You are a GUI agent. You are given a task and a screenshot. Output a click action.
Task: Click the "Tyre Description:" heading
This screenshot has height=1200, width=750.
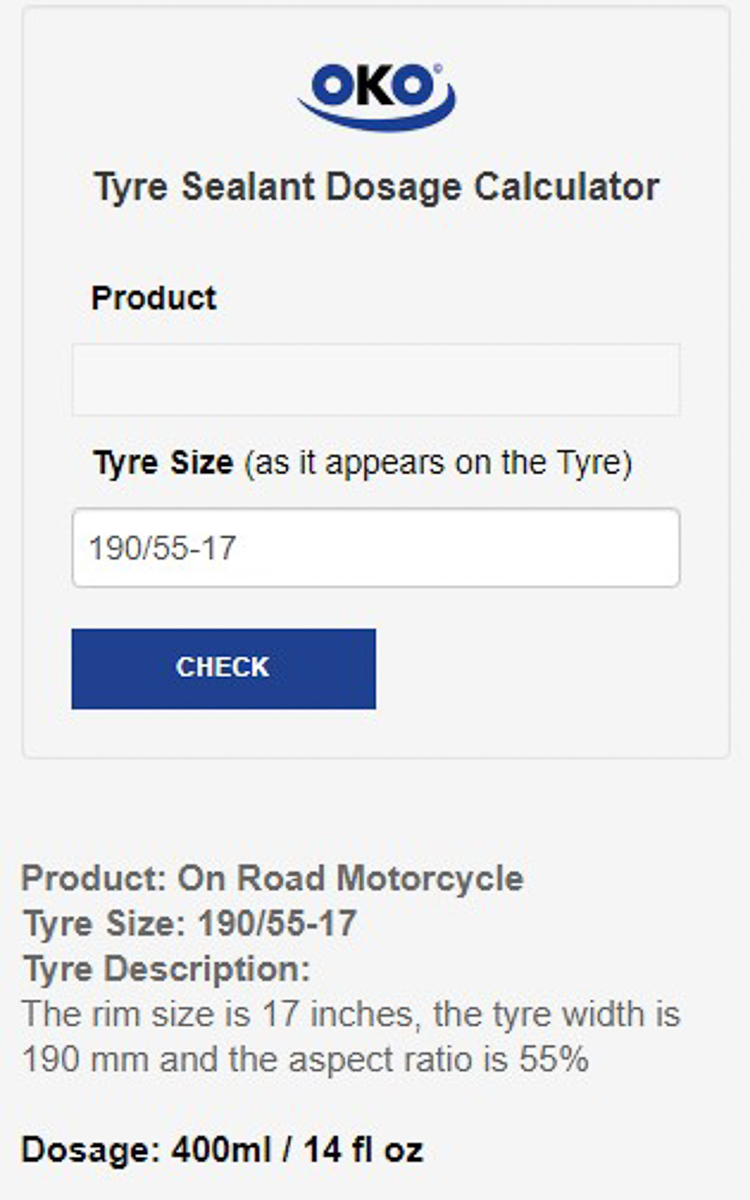(x=166, y=969)
